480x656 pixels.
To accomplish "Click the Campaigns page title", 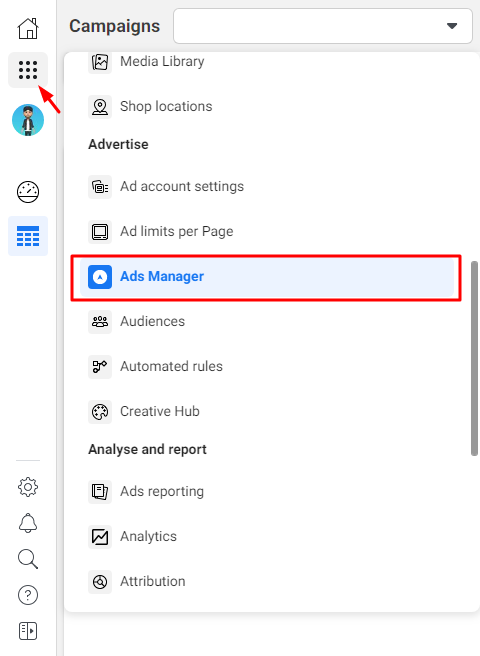I will tap(115, 26).
